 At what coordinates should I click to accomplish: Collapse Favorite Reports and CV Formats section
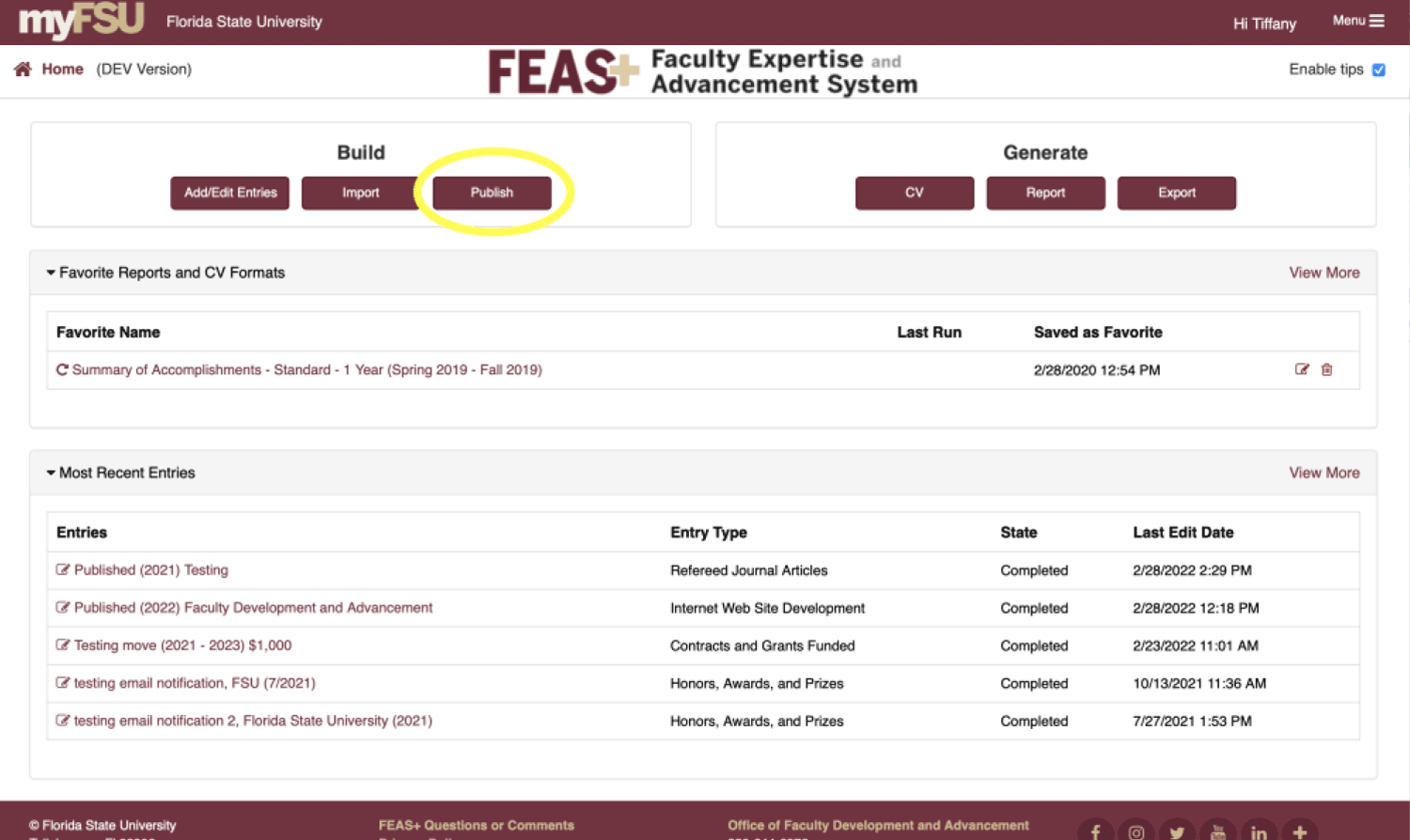(51, 272)
